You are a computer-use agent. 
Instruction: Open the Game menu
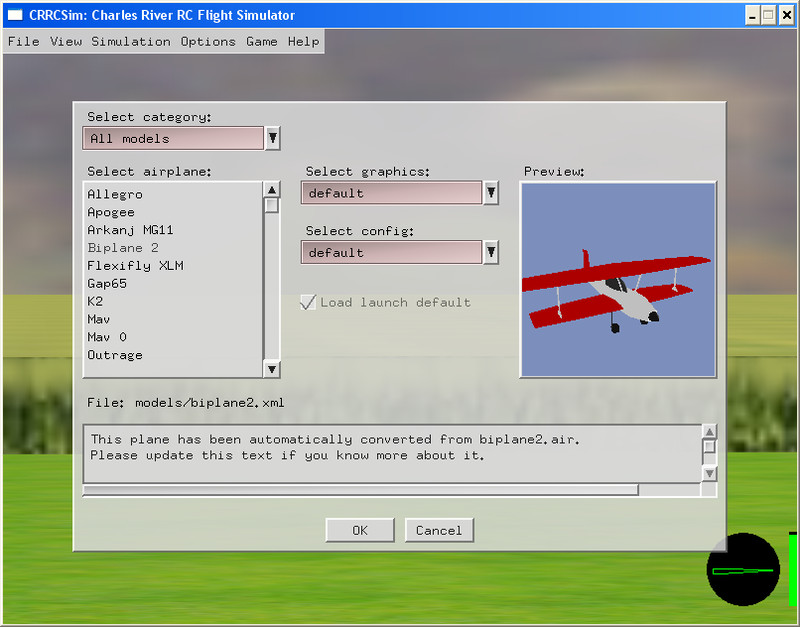(x=262, y=41)
